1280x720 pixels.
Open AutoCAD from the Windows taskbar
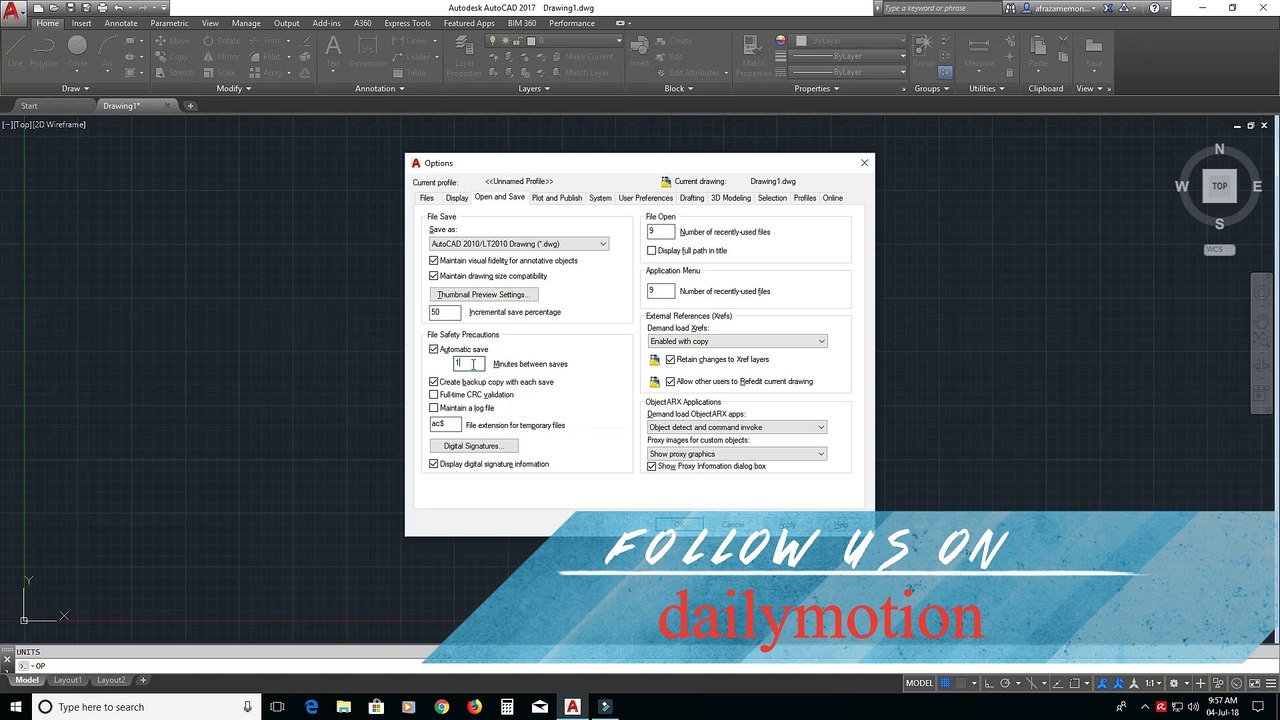click(x=572, y=707)
